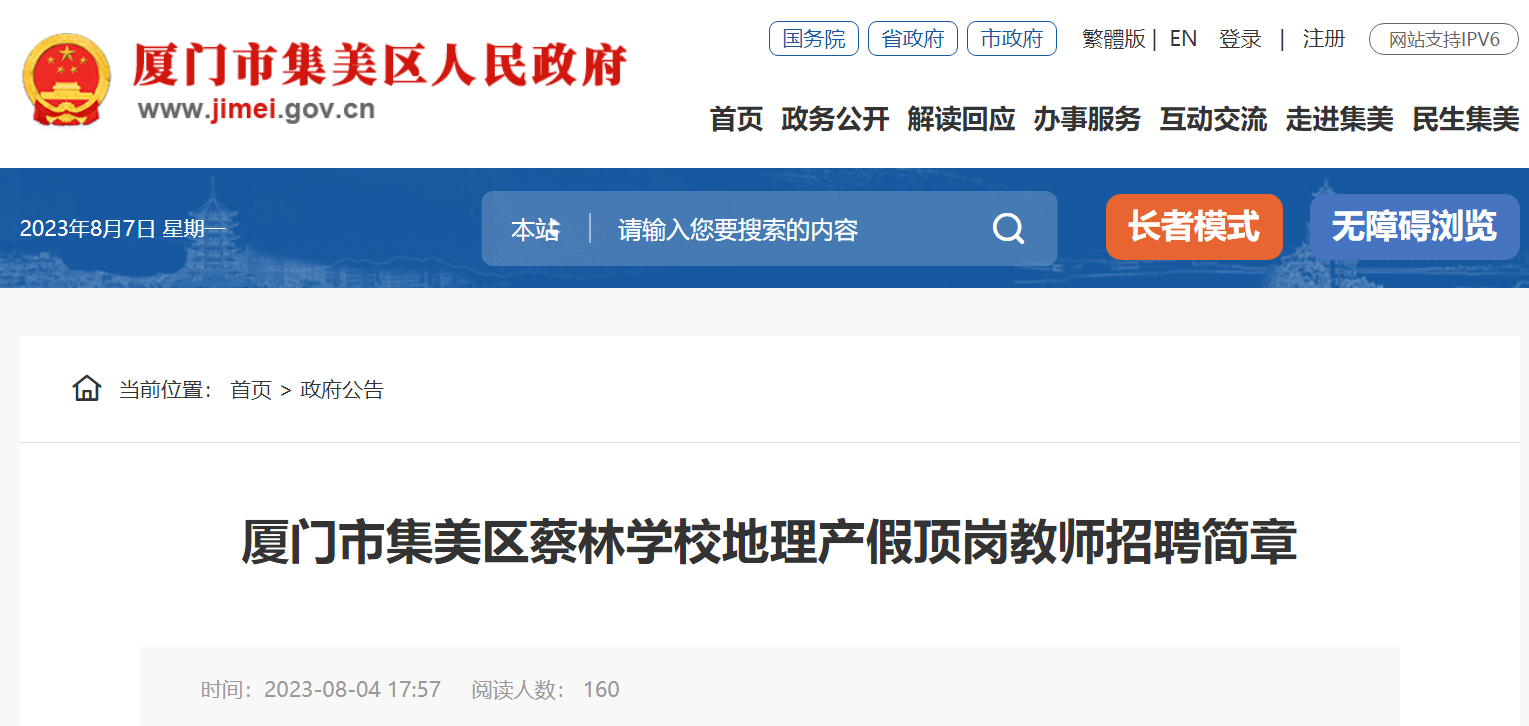
Task: Open the 本站 search scope dropdown
Action: (x=536, y=229)
